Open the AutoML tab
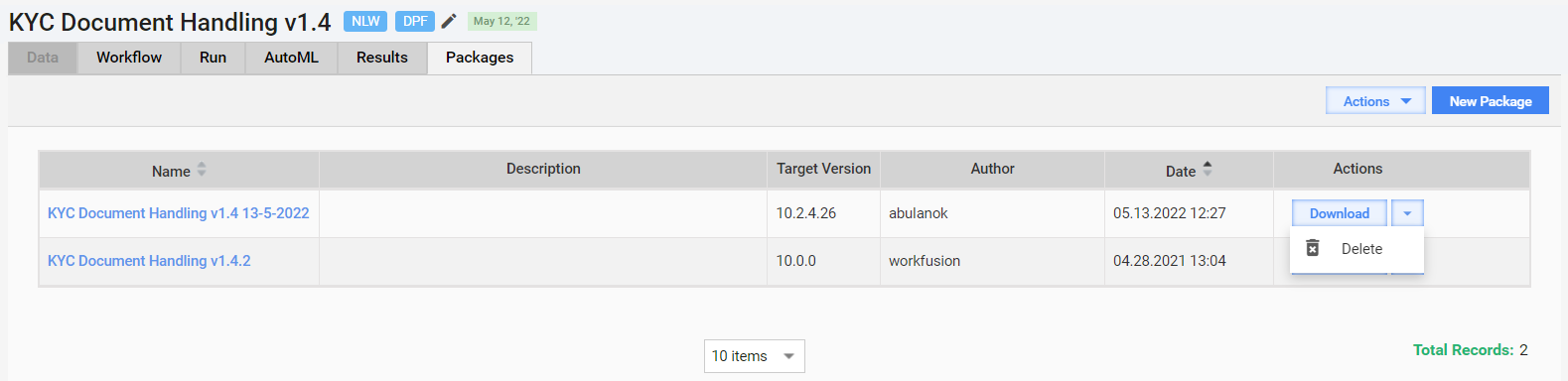This screenshot has height=381, width=1568. (x=291, y=58)
